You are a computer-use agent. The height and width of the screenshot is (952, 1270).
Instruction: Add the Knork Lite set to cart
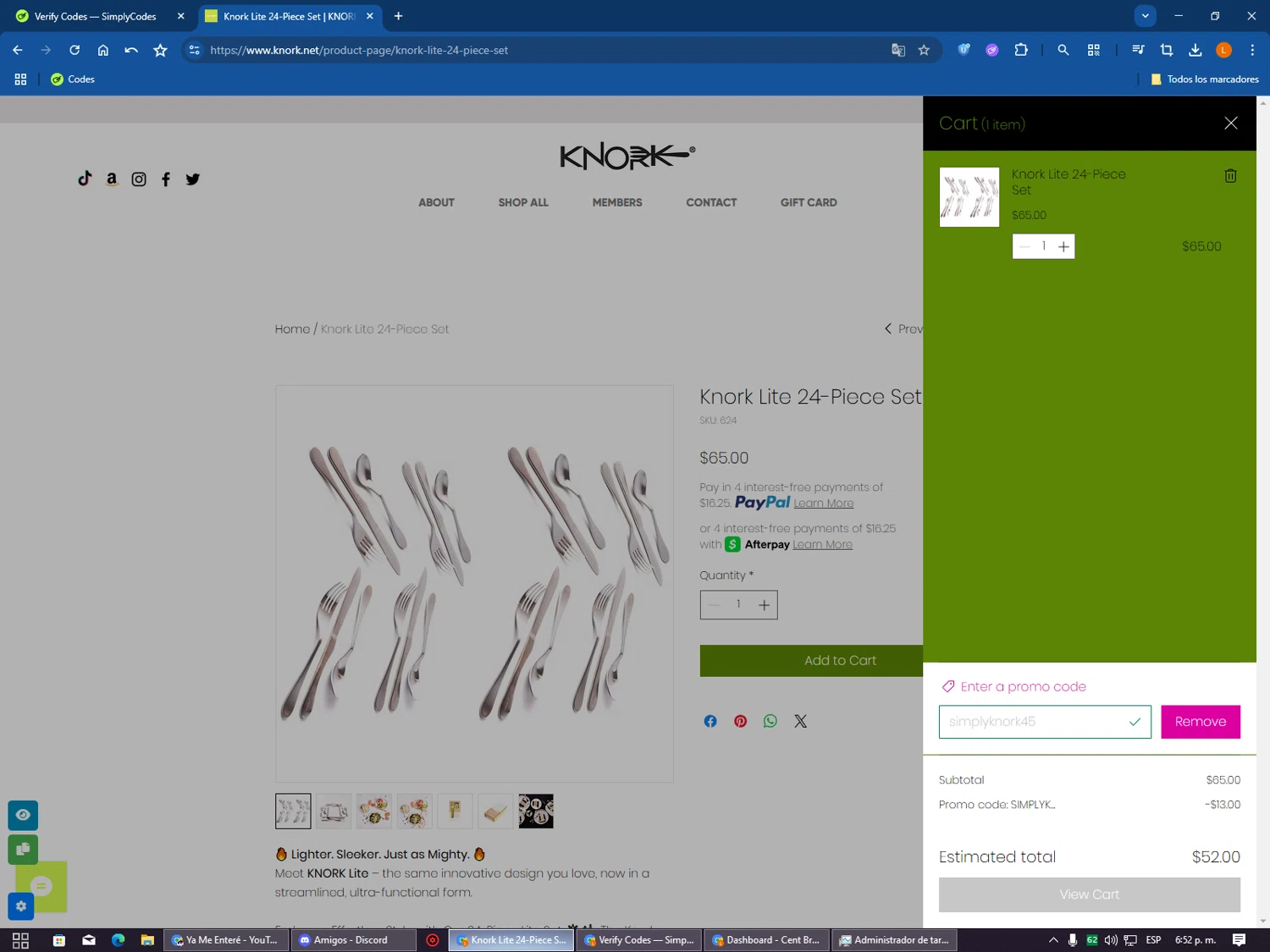pyautogui.click(x=811, y=661)
